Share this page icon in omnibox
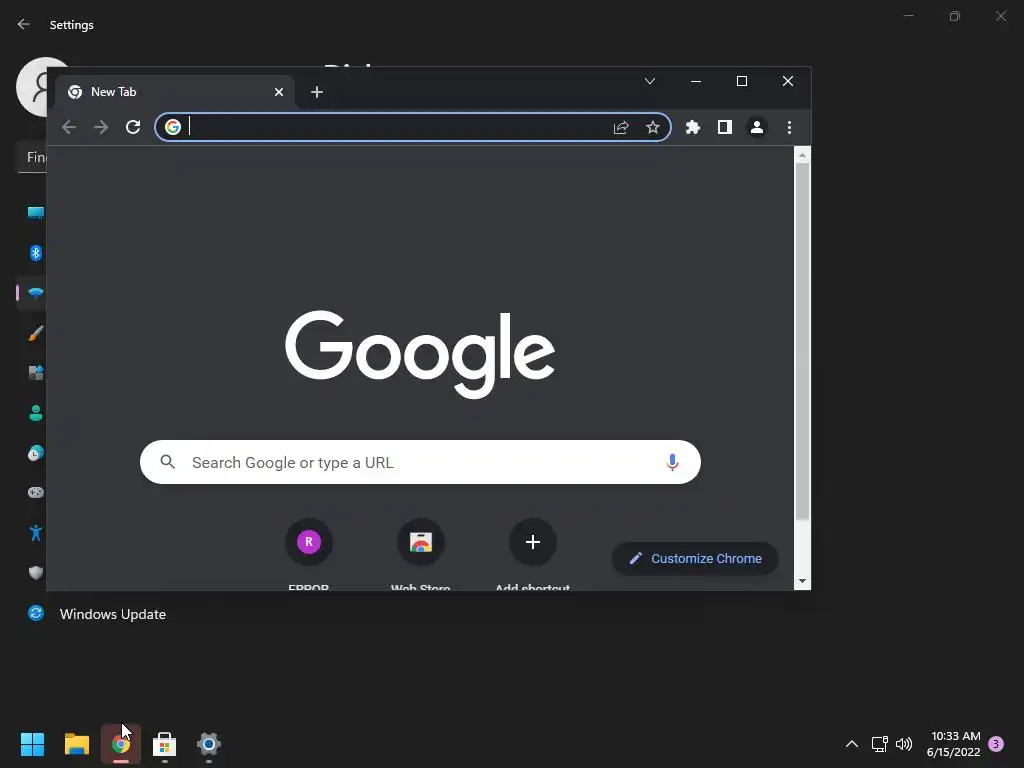1024x768 pixels. pyautogui.click(x=621, y=127)
